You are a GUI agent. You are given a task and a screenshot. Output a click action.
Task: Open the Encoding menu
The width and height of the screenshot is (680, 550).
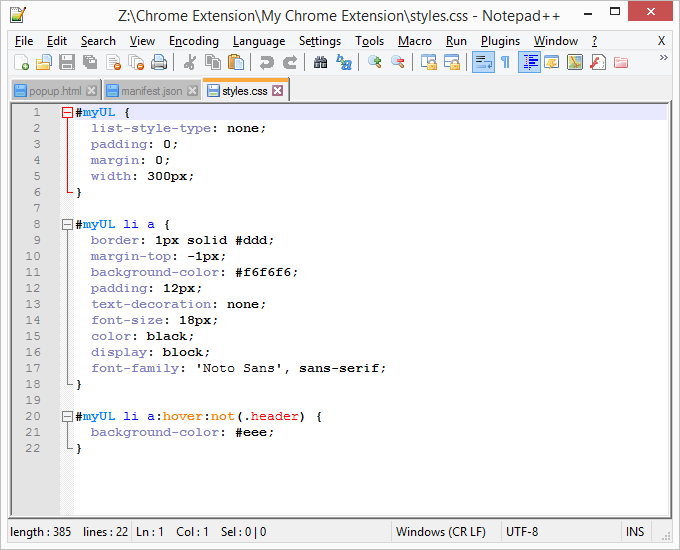[193, 41]
